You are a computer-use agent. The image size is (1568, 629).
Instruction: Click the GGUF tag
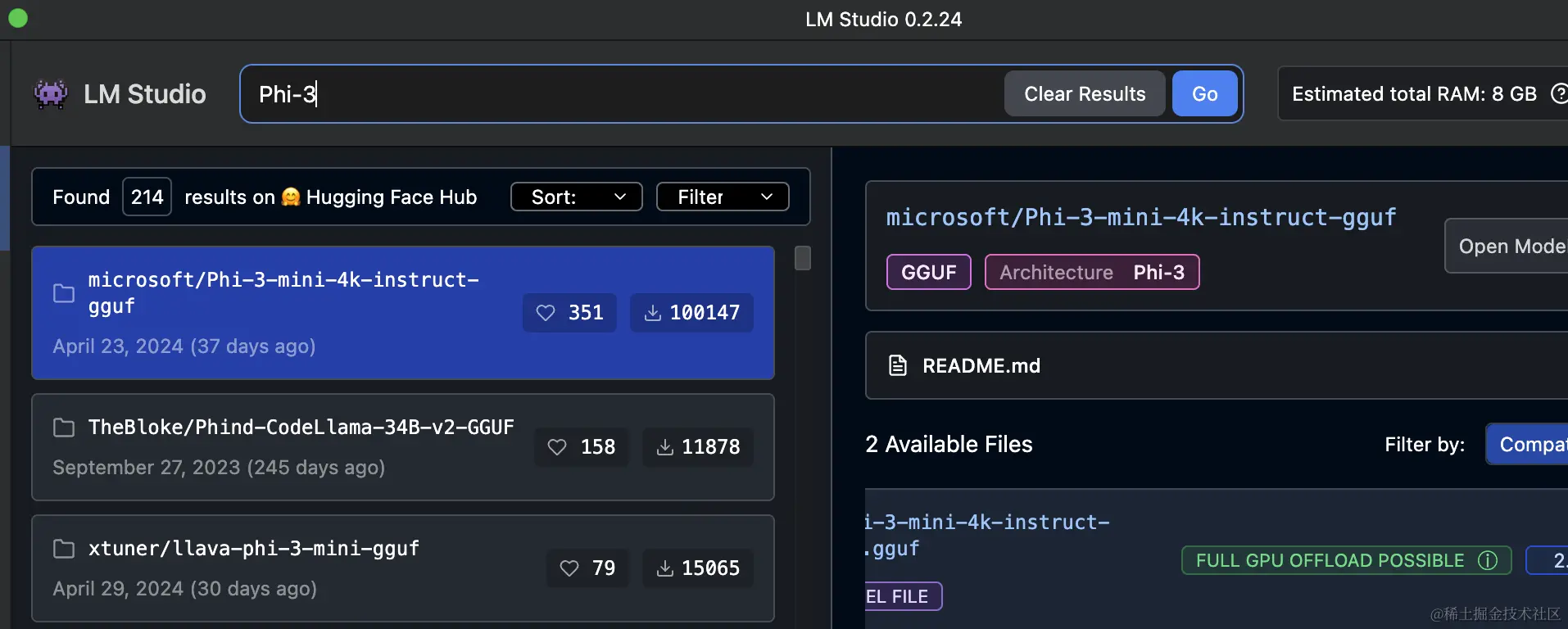point(929,272)
